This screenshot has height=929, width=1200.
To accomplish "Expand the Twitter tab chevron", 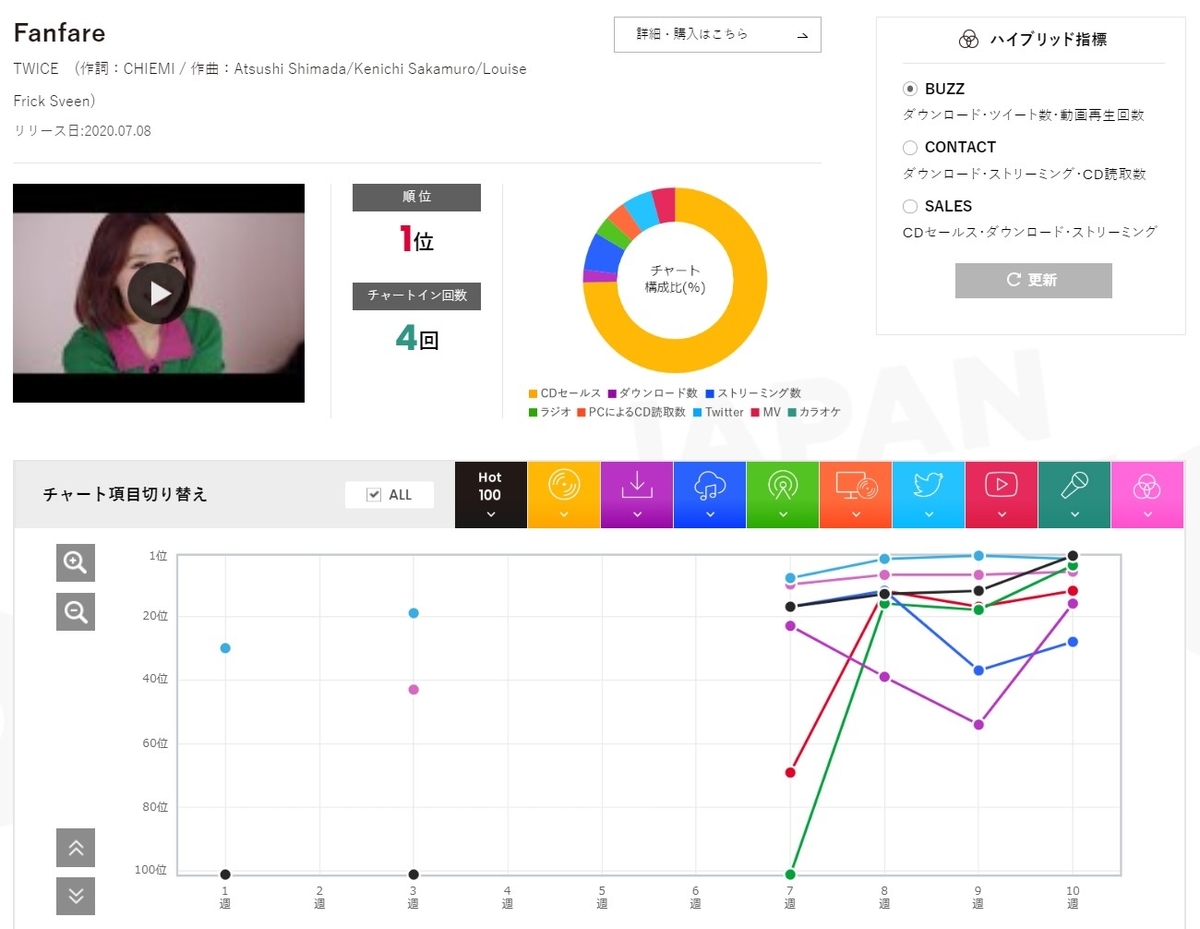I will click(929, 515).
